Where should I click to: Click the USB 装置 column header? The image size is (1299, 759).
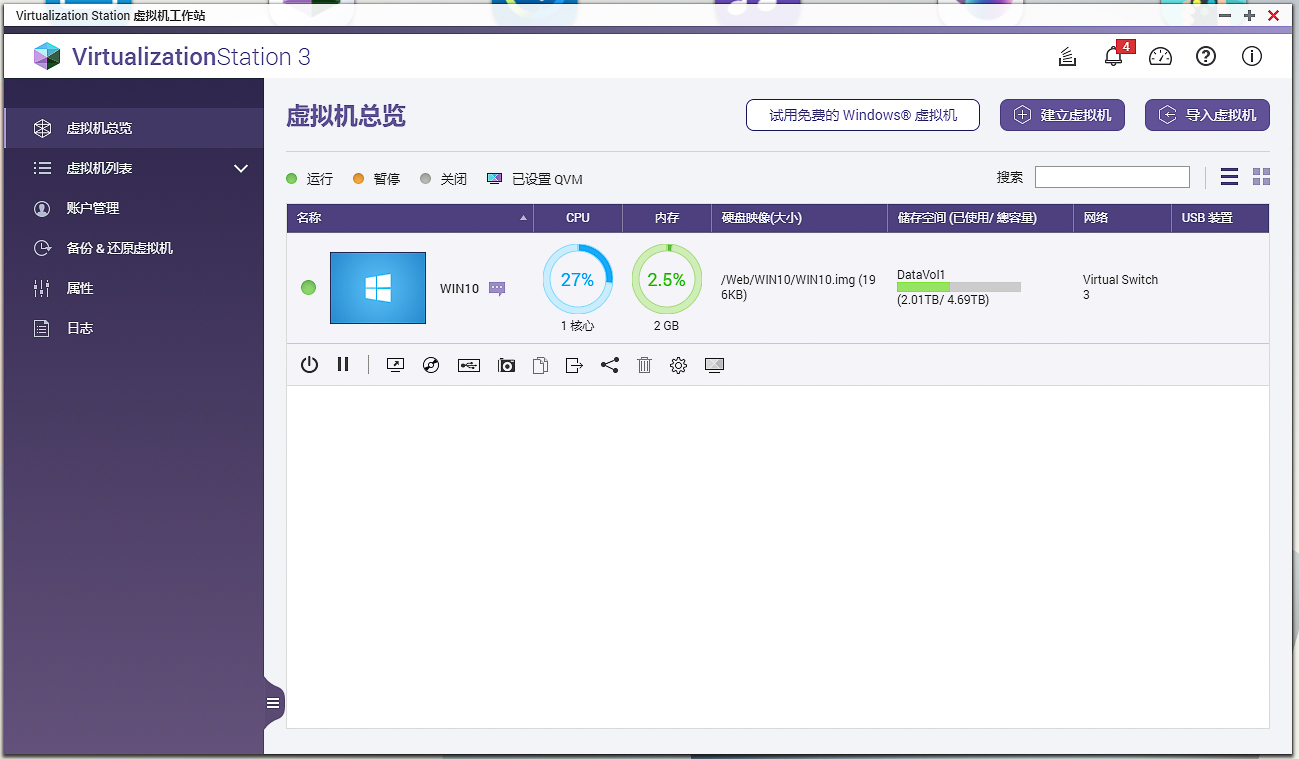coord(1220,218)
